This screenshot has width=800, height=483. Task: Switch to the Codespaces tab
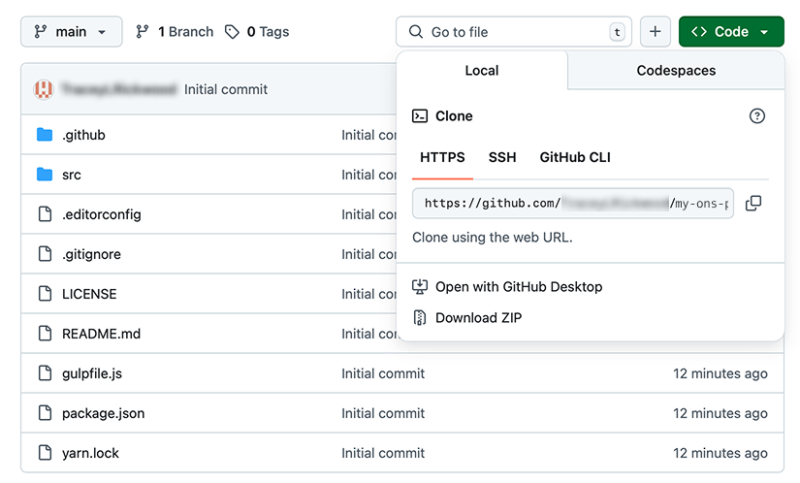point(676,70)
